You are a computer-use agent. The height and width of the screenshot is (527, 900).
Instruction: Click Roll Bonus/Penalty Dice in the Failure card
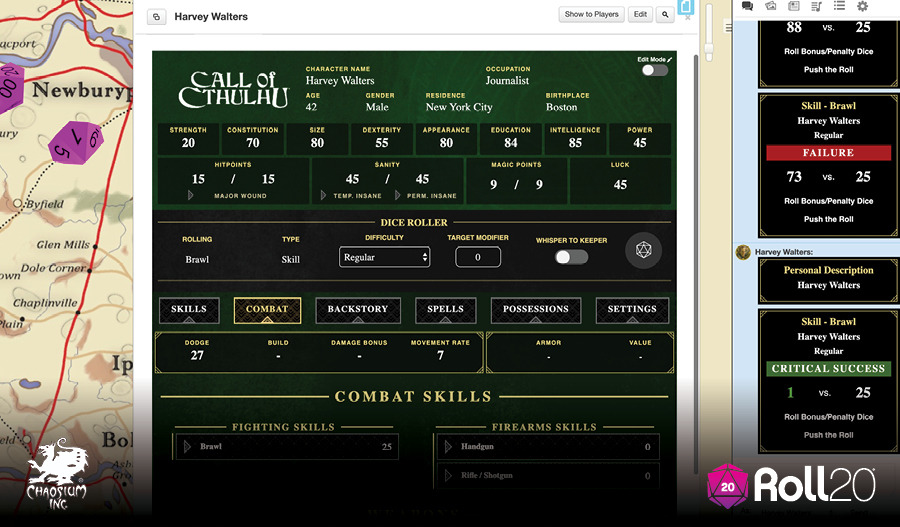point(828,201)
